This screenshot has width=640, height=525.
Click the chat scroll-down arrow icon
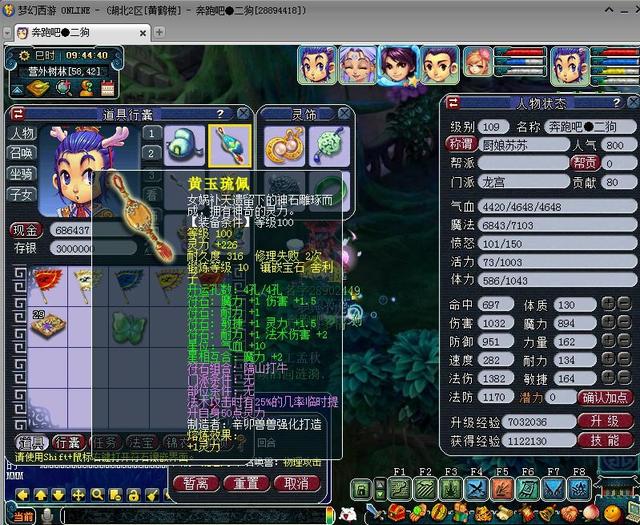pyautogui.click(x=59, y=495)
